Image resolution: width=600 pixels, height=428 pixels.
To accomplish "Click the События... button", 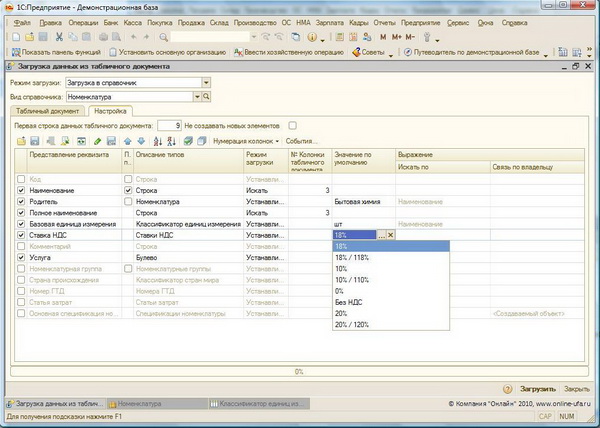I will (x=302, y=141).
